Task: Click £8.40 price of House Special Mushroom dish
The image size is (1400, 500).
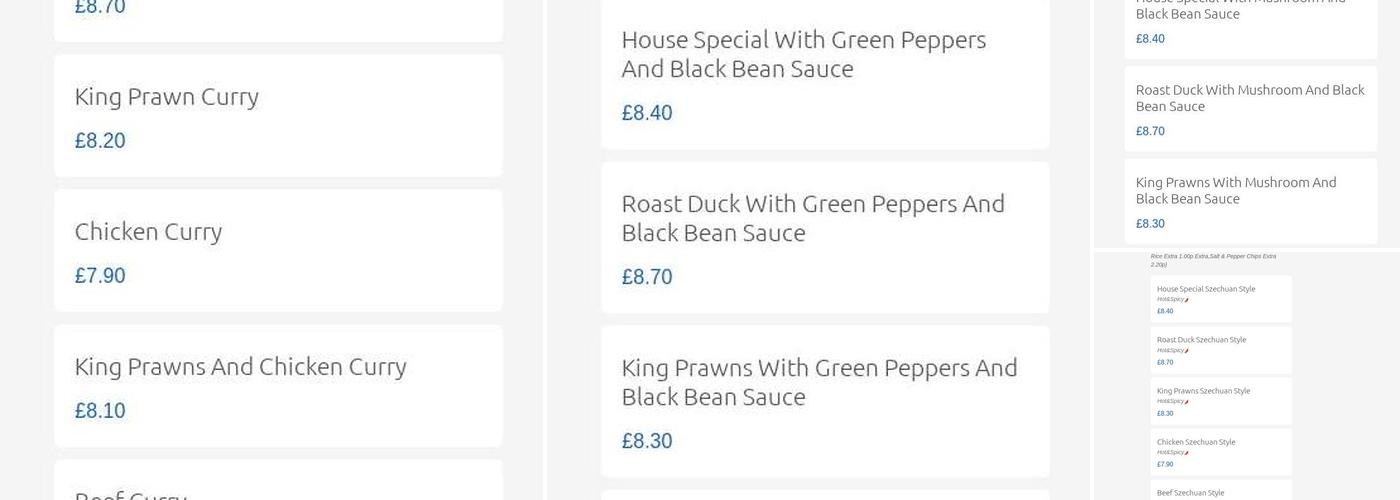Action: point(1150,39)
